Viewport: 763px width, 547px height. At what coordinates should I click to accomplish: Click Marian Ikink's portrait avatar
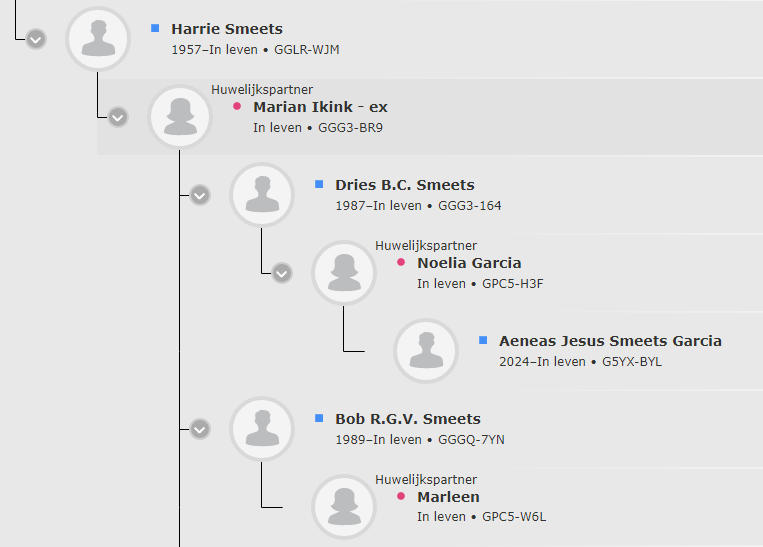click(180, 117)
